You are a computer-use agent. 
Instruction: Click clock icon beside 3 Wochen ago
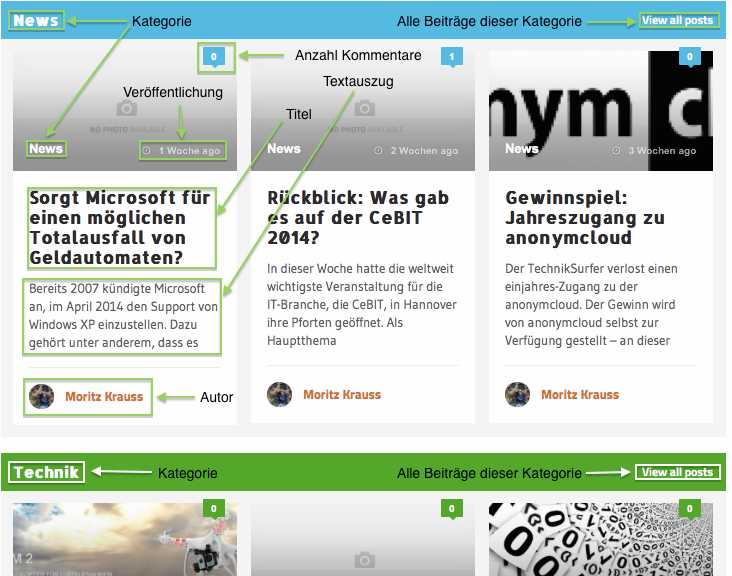(616, 151)
